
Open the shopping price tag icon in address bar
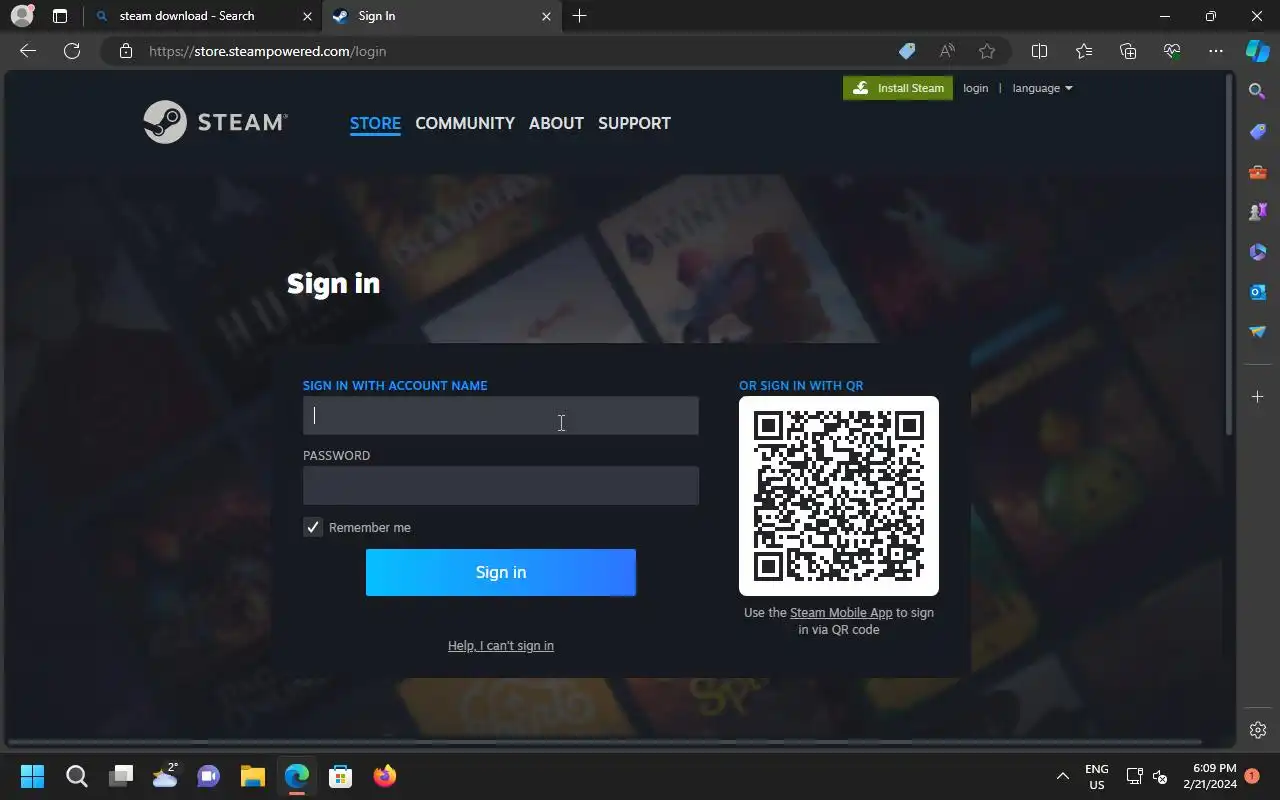(x=907, y=51)
